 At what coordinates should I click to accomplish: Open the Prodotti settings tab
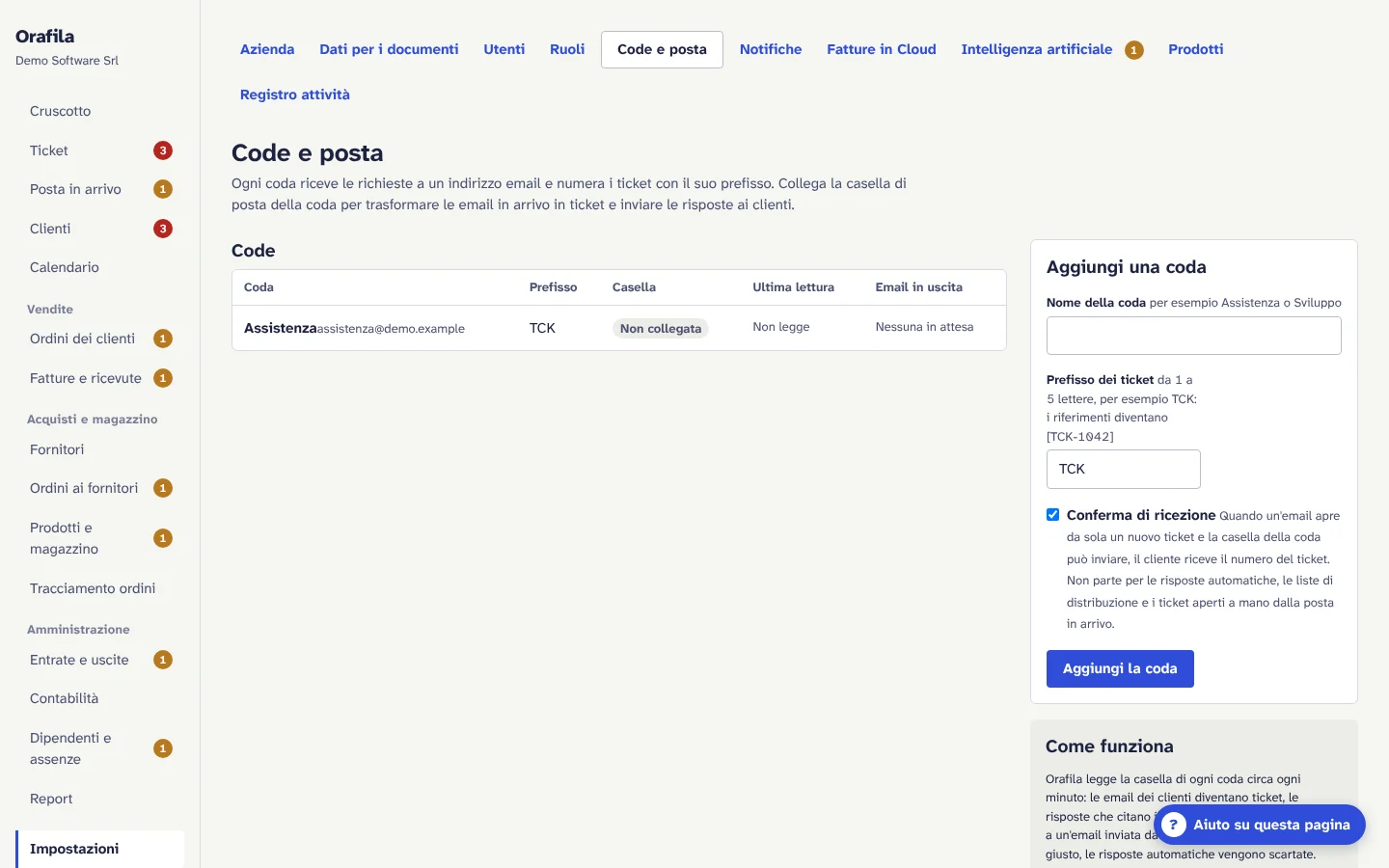tap(1196, 49)
